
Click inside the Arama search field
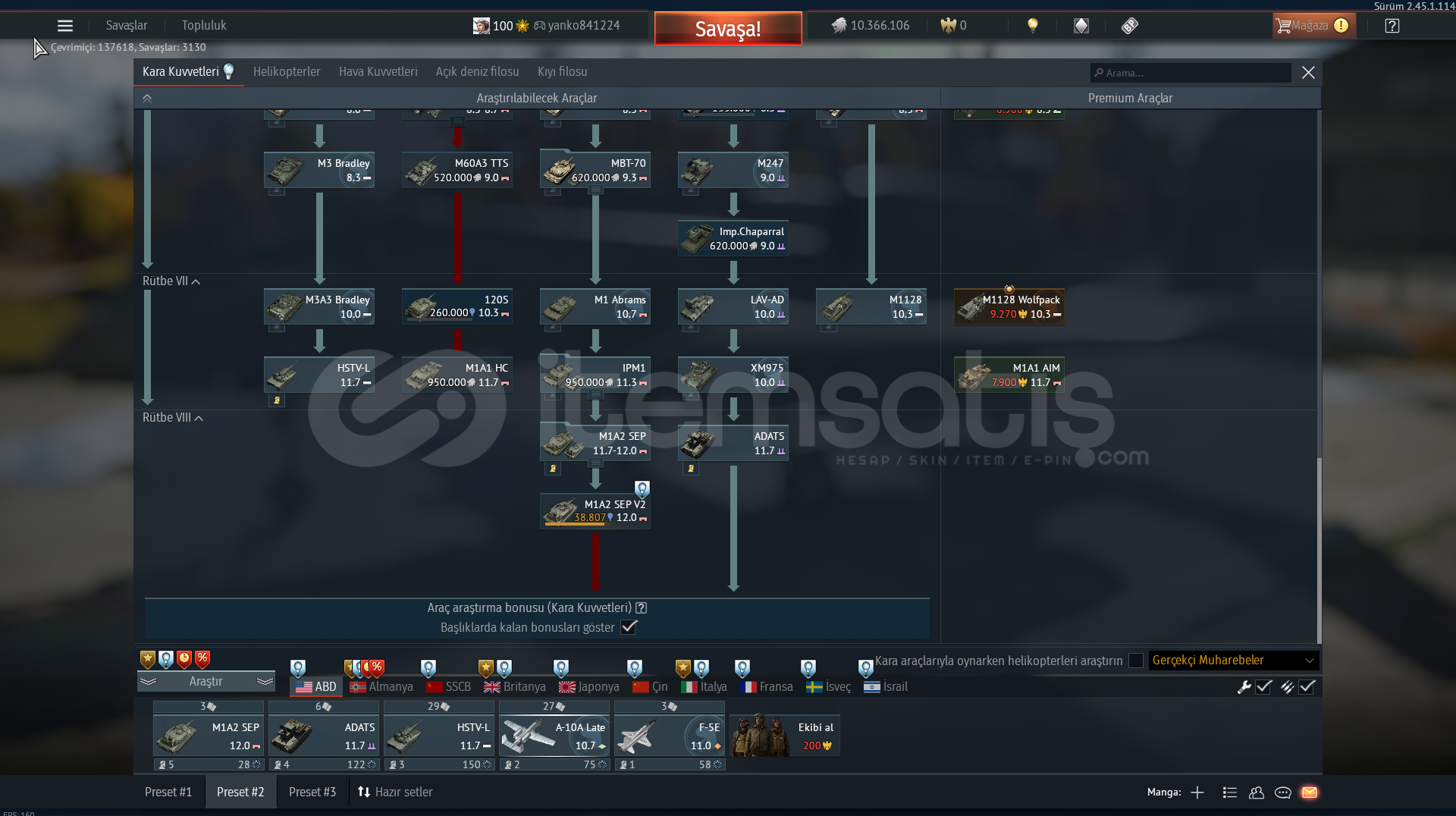1191,73
